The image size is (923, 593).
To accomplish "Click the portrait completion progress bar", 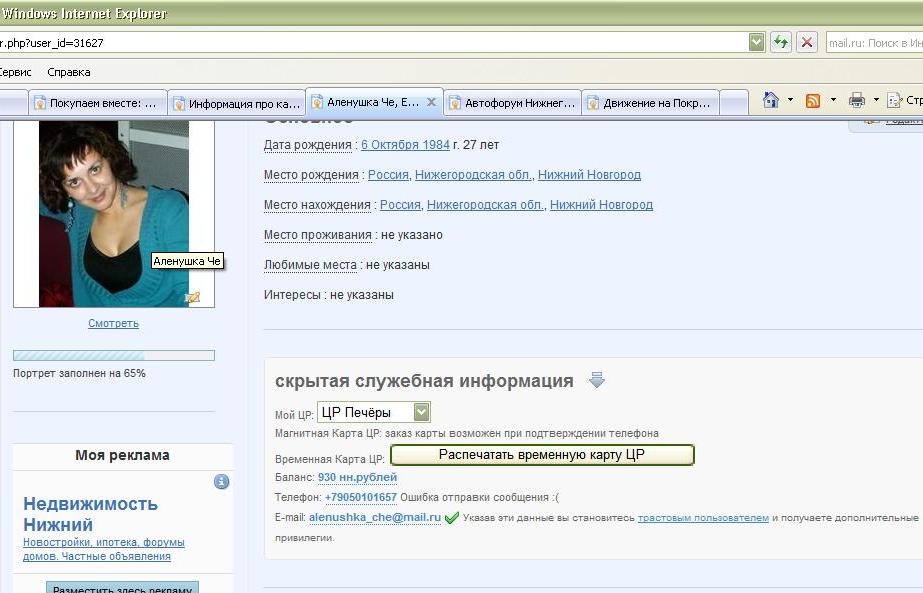I will [114, 355].
